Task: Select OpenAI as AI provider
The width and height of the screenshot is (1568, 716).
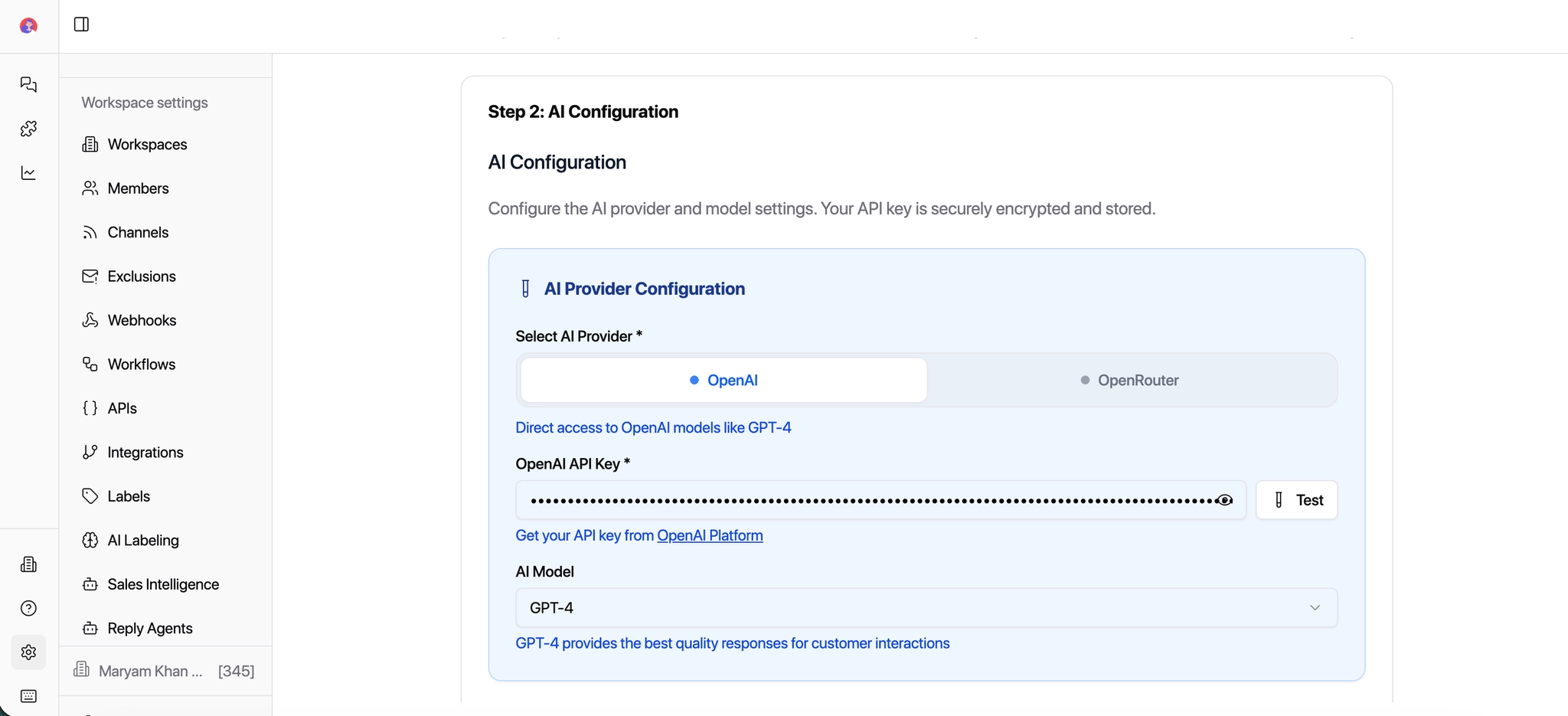Action: point(724,380)
